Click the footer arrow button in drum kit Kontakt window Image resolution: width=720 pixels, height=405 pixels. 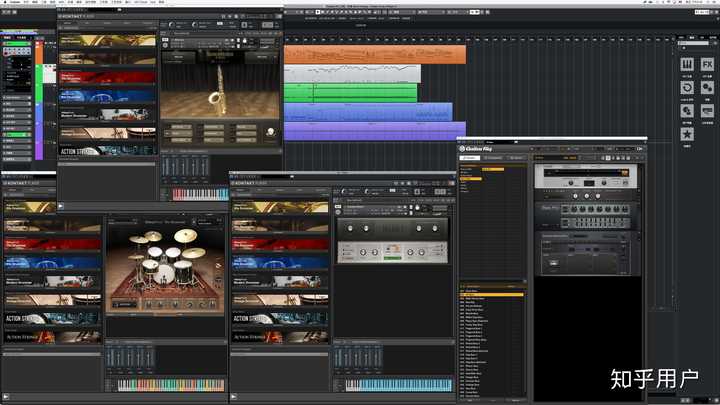coord(6,397)
